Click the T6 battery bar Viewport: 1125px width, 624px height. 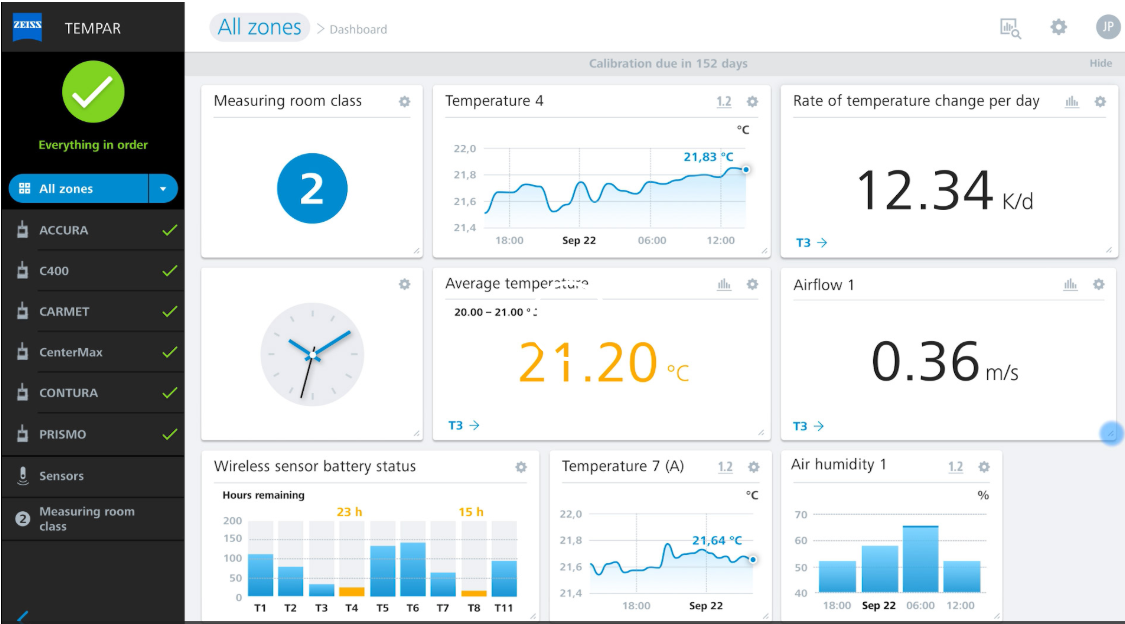[x=413, y=569]
